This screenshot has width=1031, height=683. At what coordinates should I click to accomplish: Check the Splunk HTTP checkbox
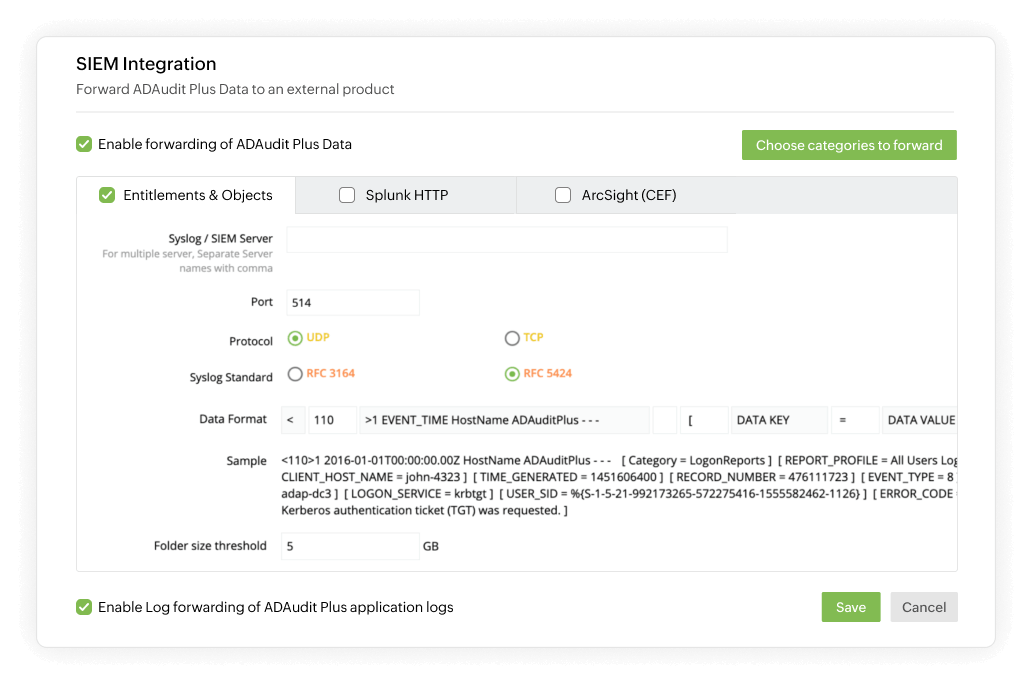click(x=347, y=195)
